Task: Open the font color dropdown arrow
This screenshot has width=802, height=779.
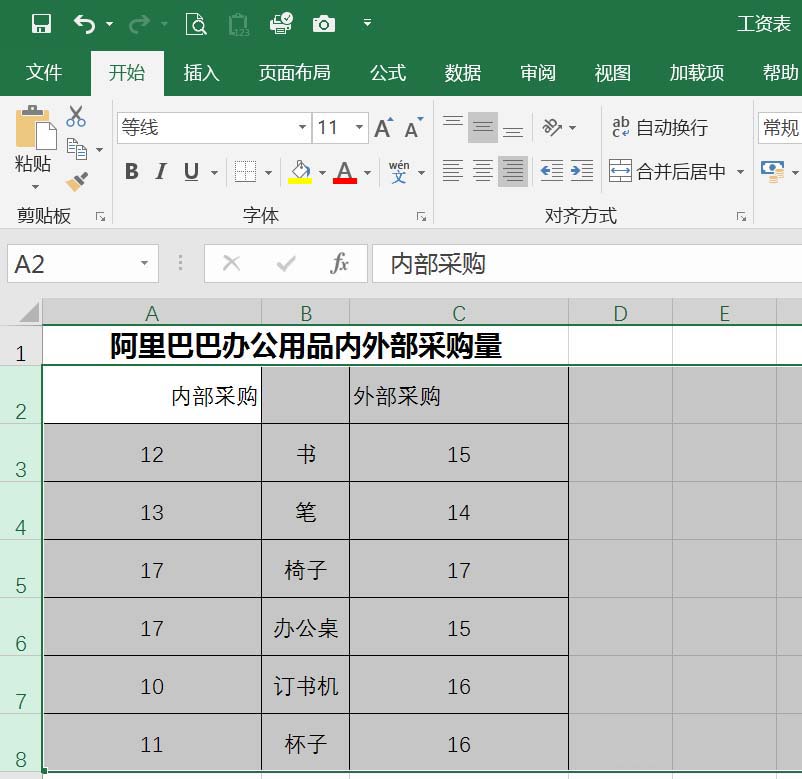Action: (x=368, y=172)
